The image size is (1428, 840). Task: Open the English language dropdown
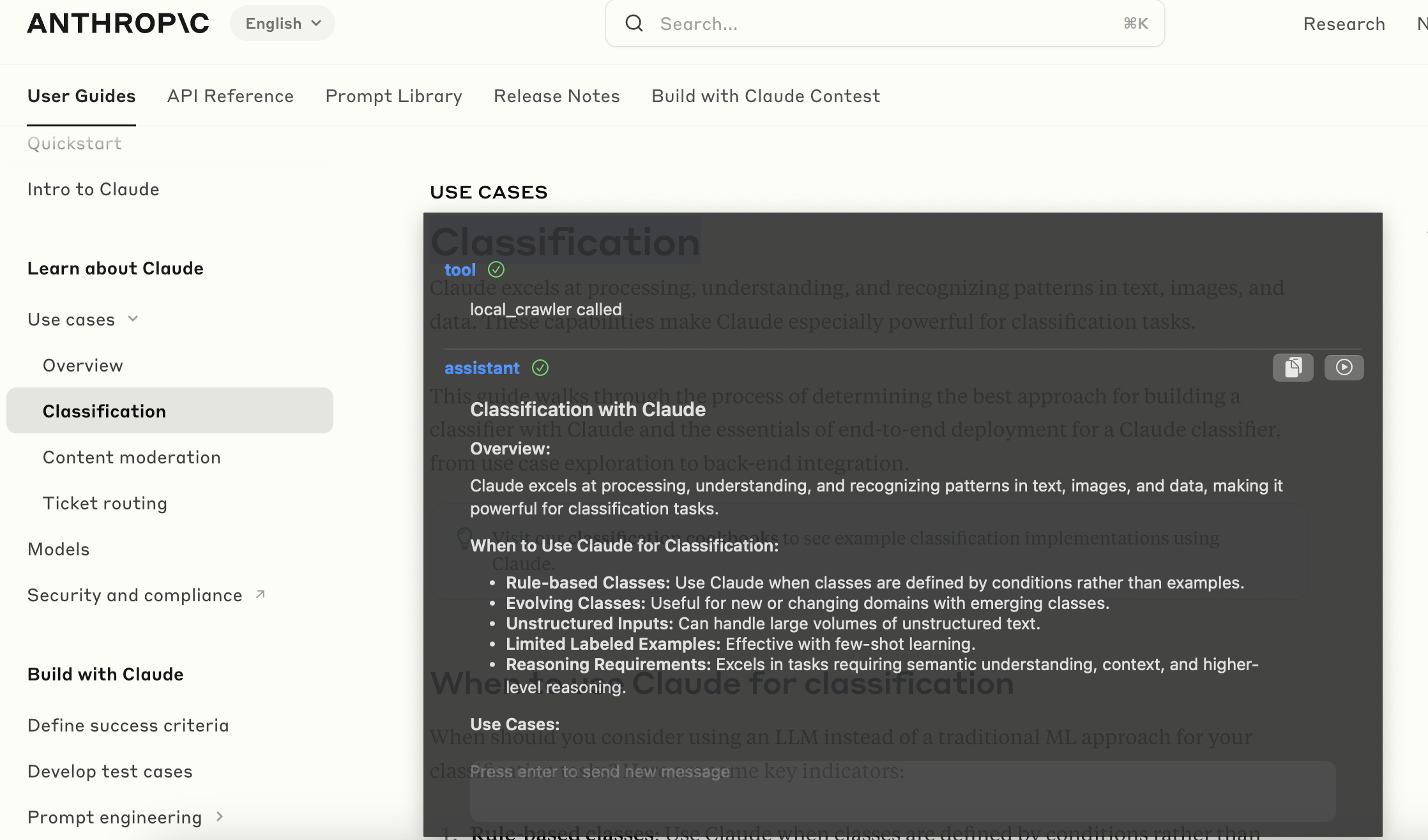click(282, 23)
